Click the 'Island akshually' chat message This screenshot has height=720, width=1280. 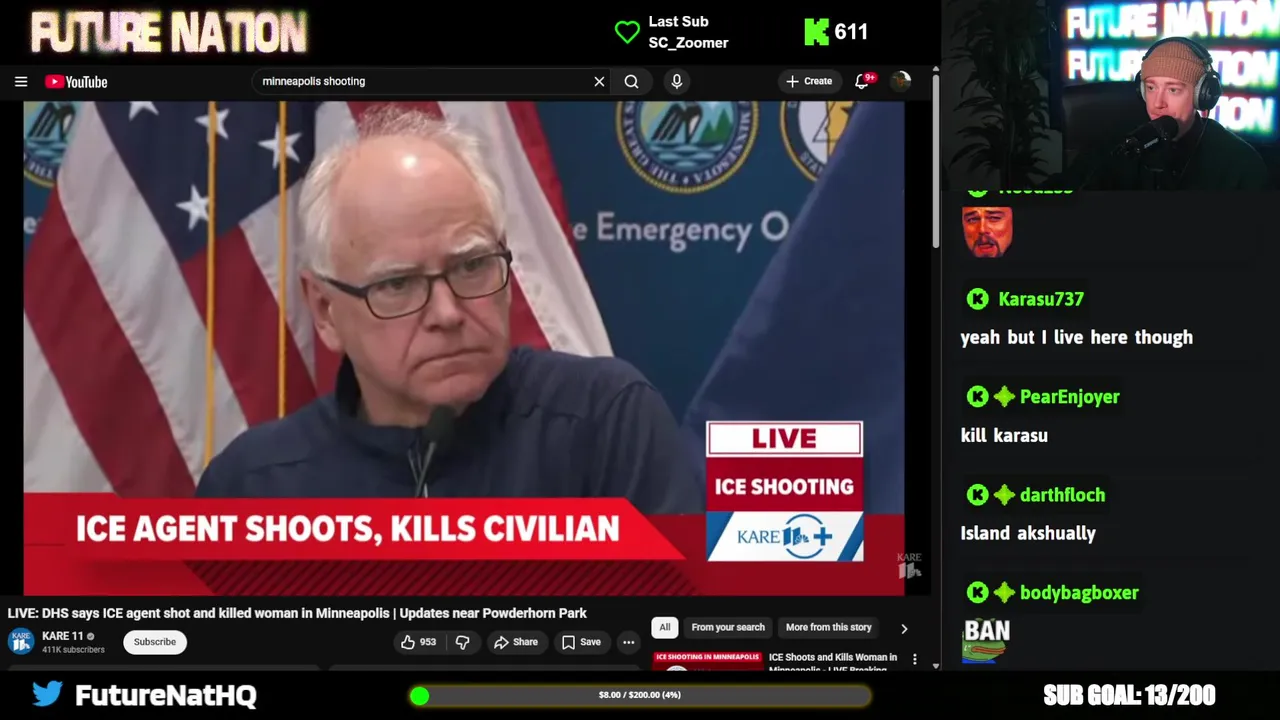pyautogui.click(x=1028, y=534)
